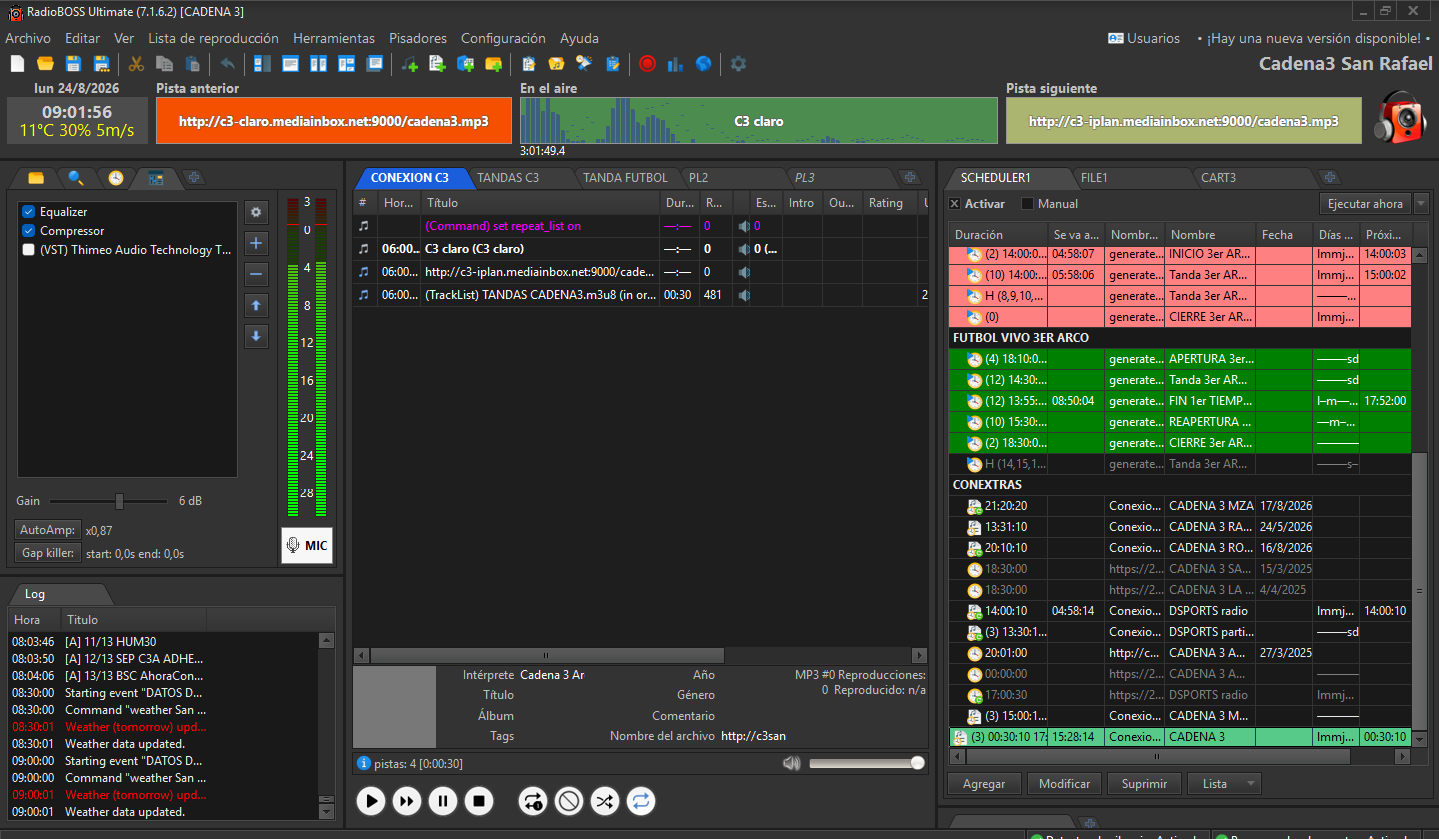Open DSP plugin settings gear button
This screenshot has width=1439, height=839.
coord(256,212)
